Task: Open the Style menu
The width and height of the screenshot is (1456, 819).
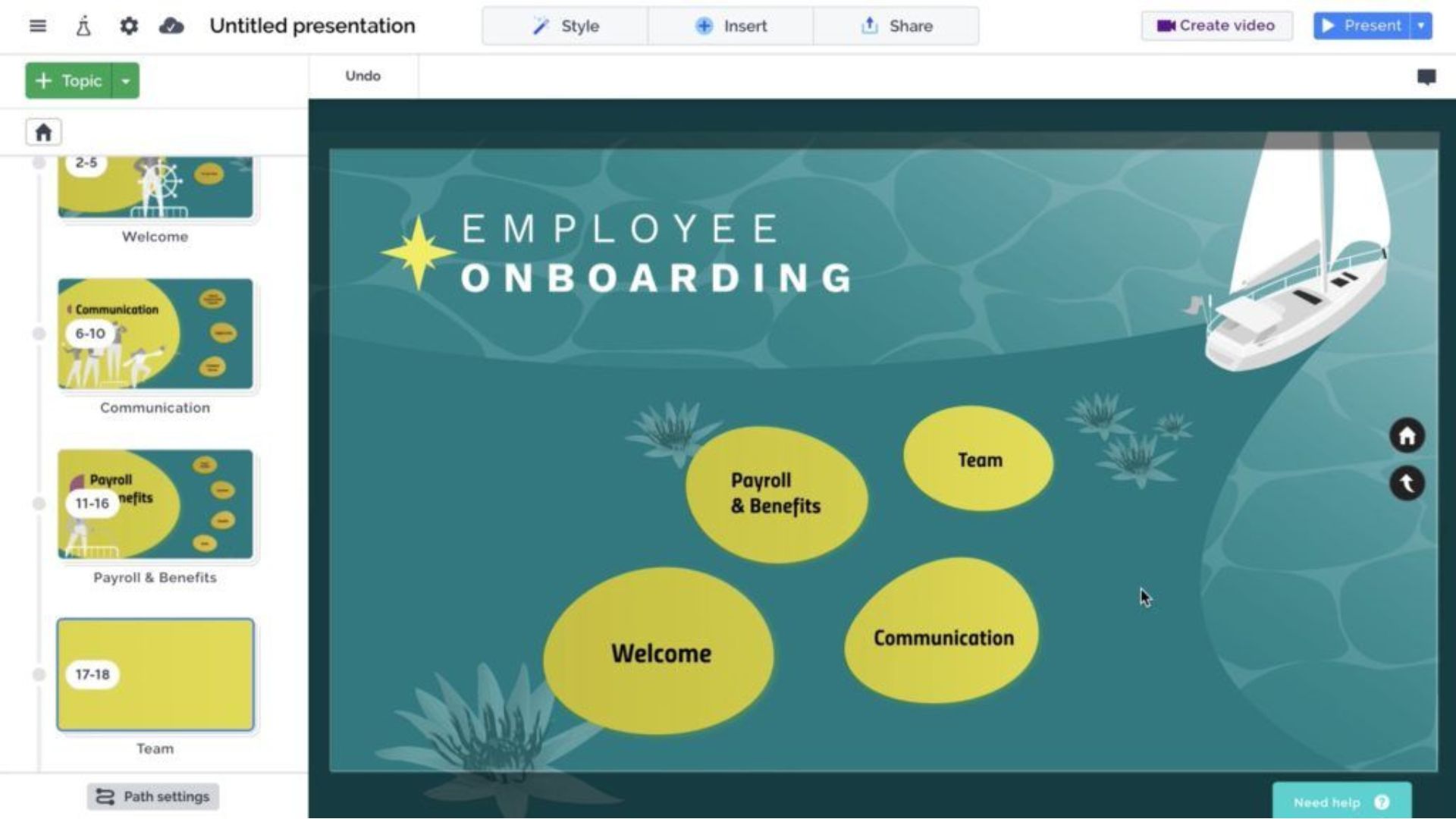Action: point(565,26)
